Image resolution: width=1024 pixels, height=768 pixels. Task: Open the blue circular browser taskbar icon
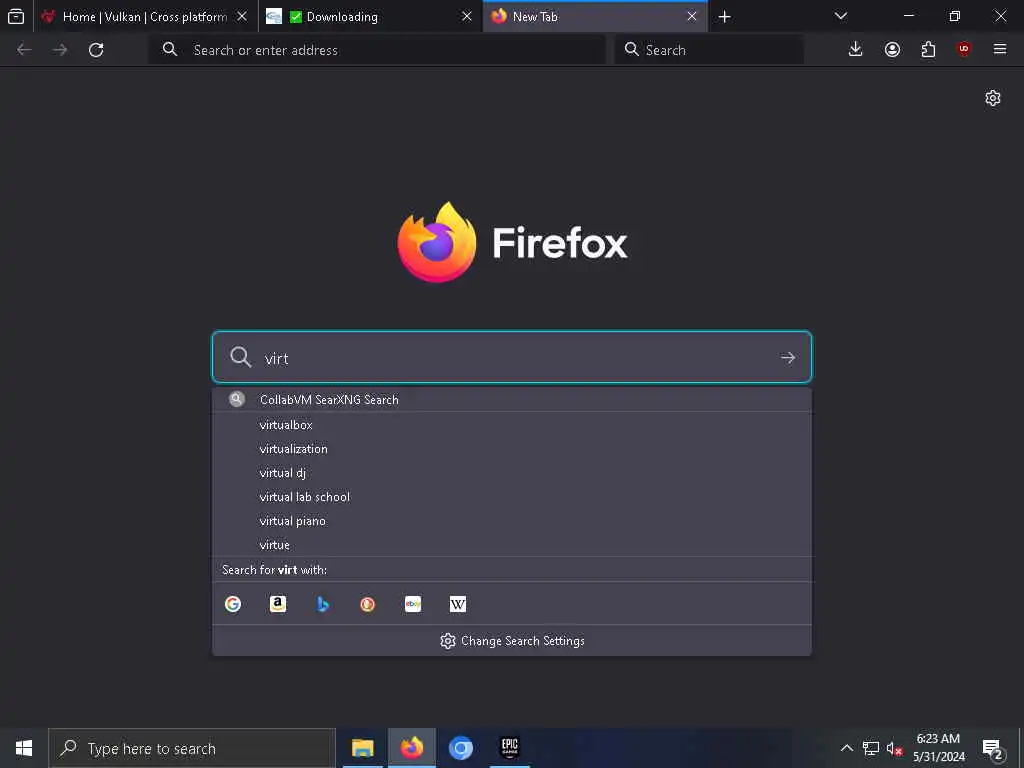point(460,748)
